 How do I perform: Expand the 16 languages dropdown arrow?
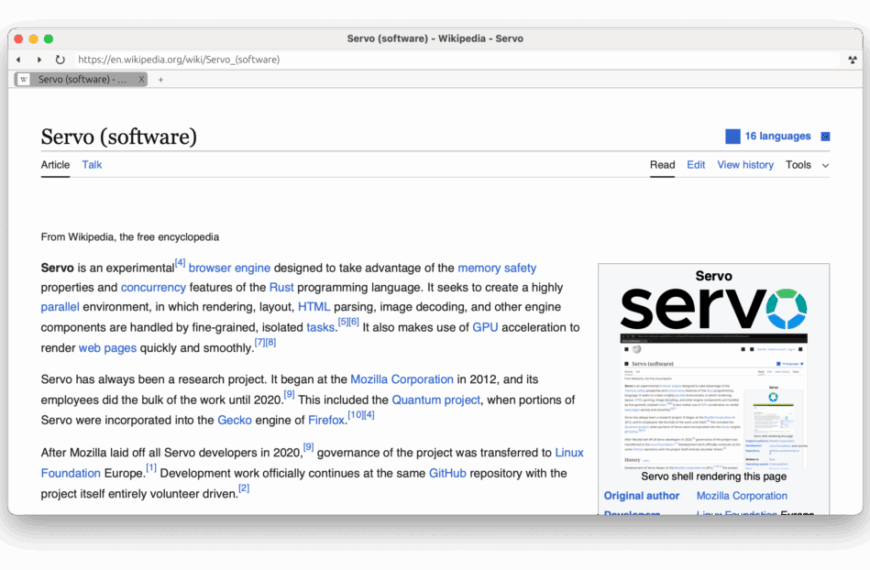pos(826,137)
